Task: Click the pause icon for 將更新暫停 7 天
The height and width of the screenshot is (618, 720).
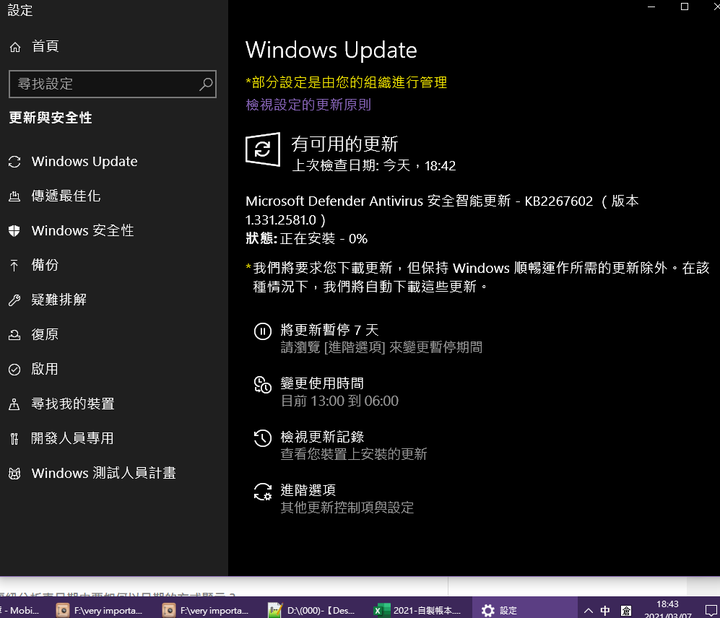Action: [263, 331]
